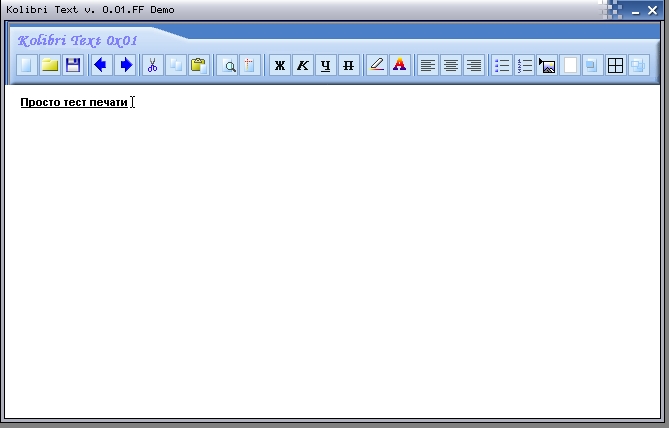Screen dimensions: 669x428
Task: Open a file with folder icon
Action: point(49,65)
